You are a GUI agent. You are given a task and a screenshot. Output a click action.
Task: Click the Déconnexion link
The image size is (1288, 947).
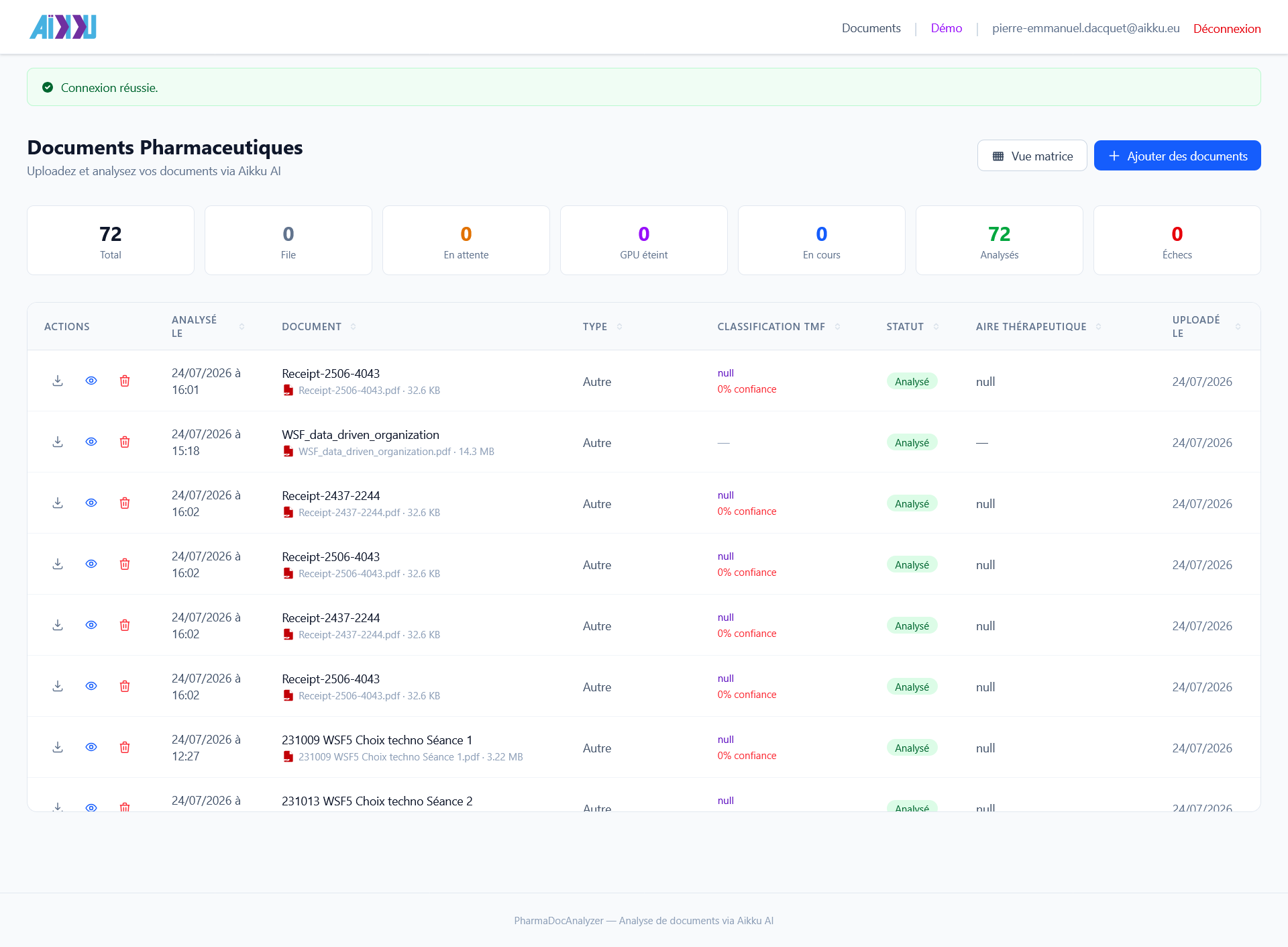coord(1227,29)
